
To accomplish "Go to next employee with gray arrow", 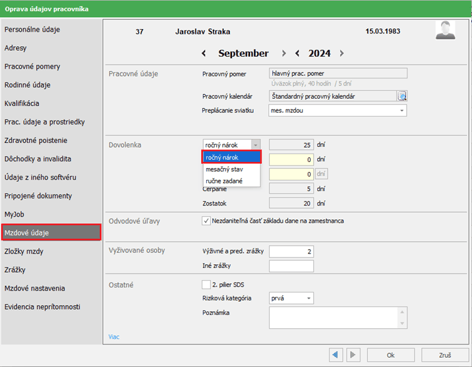I will tap(353, 355).
